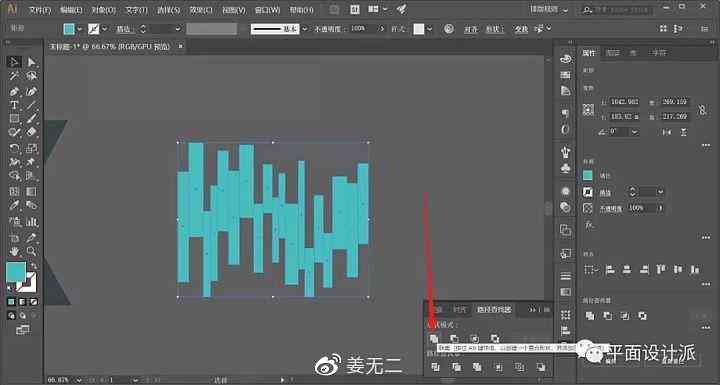Flip the selection horizontally in Properties

[667, 132]
